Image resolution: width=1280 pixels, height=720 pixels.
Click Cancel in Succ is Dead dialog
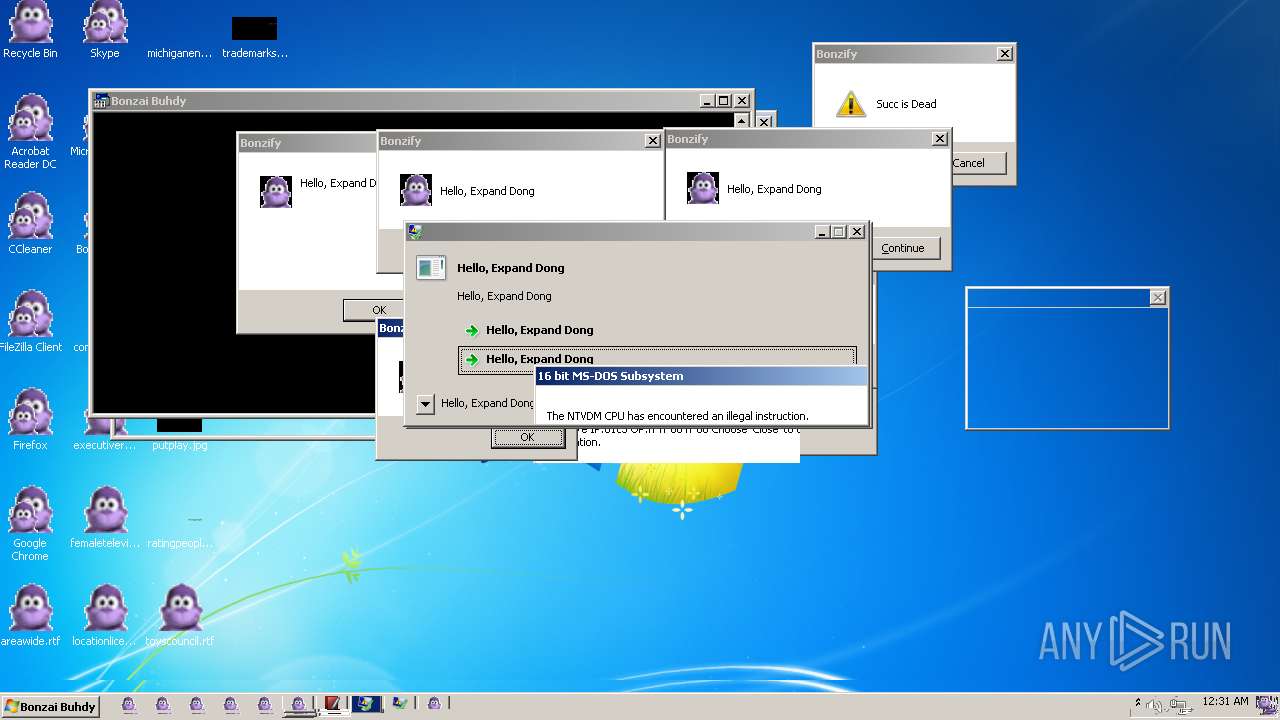click(968, 163)
